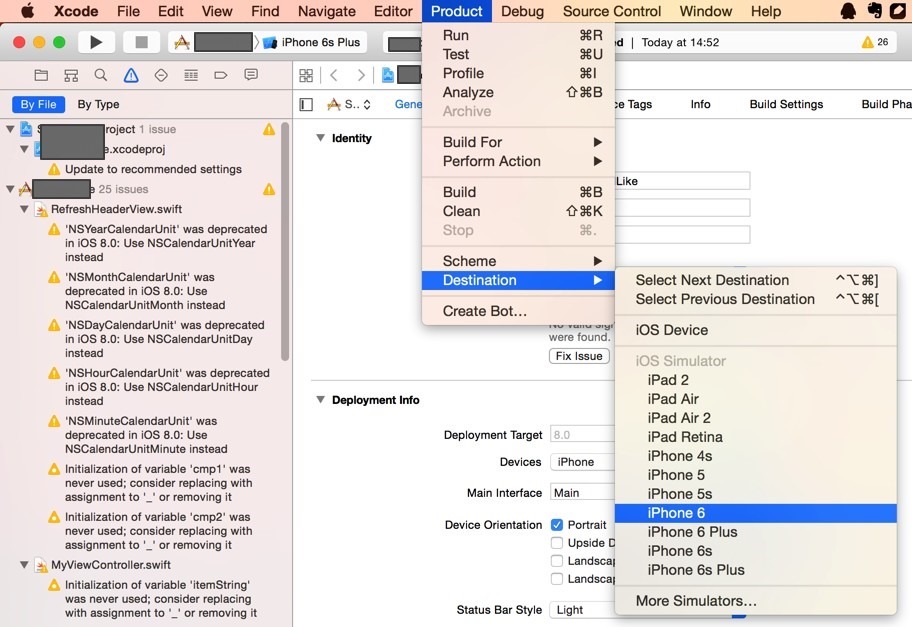Click the Fix Issue button

click(579, 356)
